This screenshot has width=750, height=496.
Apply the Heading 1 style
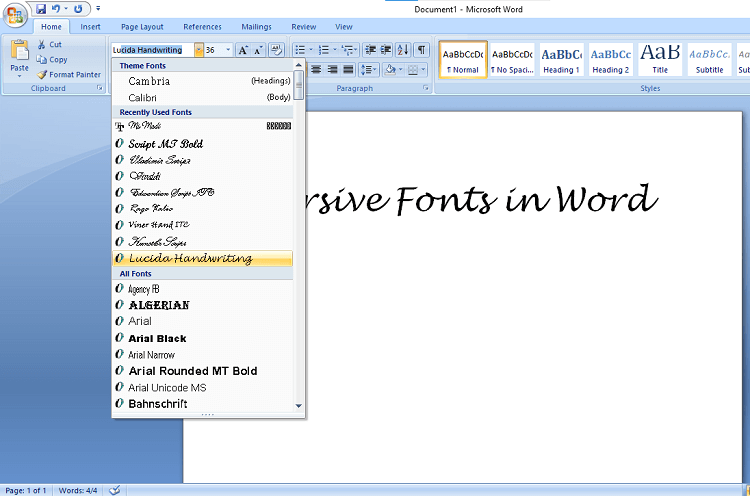point(562,60)
